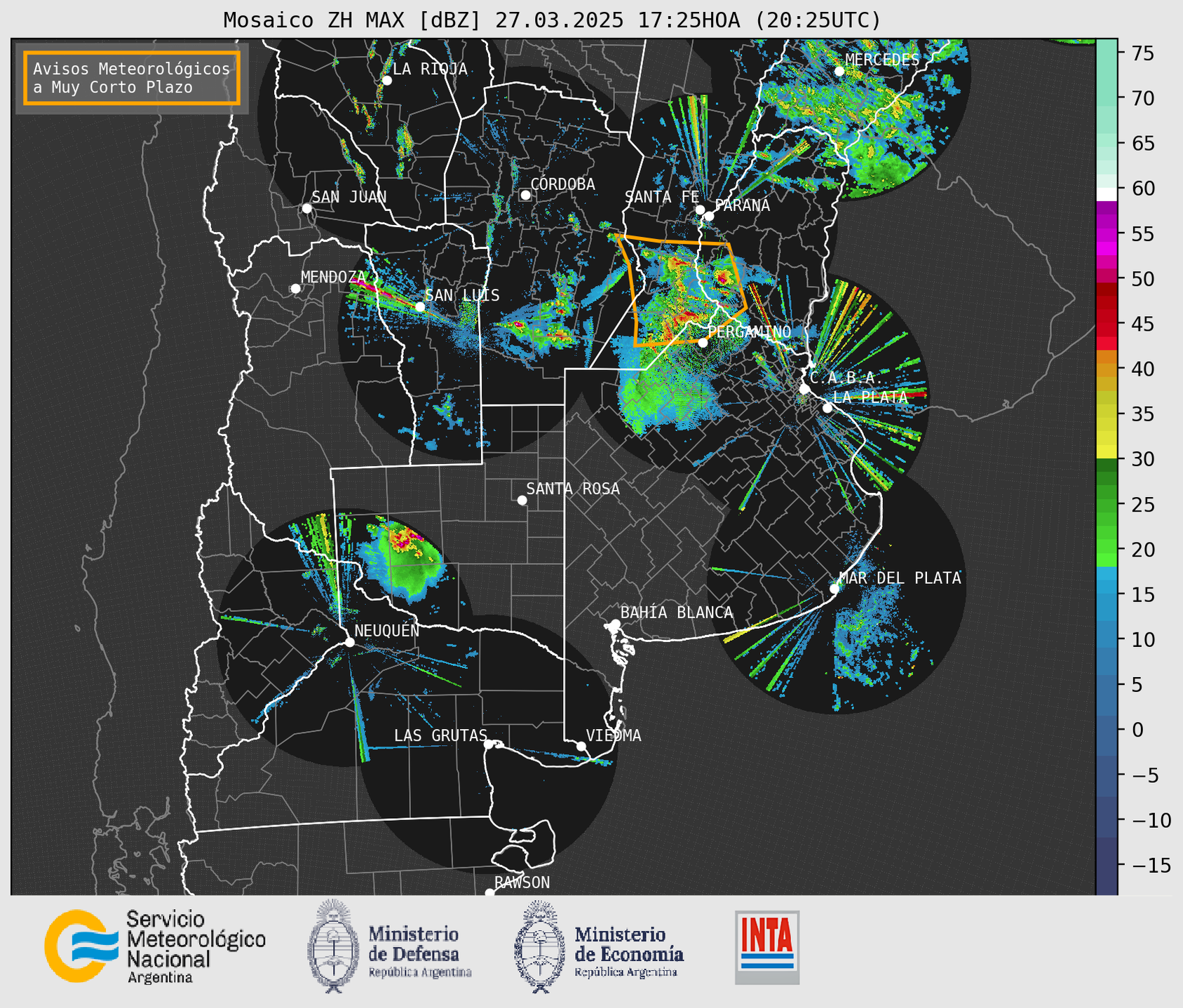Click the LA PLATA city label
Viewport: 1183px width, 1008px height.
click(x=870, y=397)
